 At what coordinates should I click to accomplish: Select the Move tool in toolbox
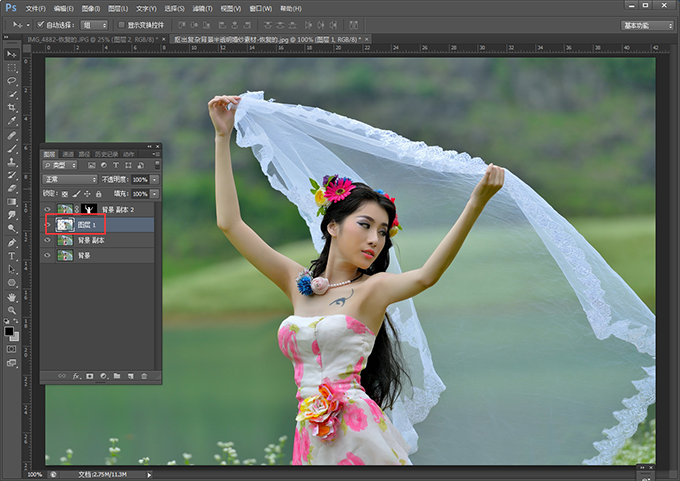[x=12, y=54]
